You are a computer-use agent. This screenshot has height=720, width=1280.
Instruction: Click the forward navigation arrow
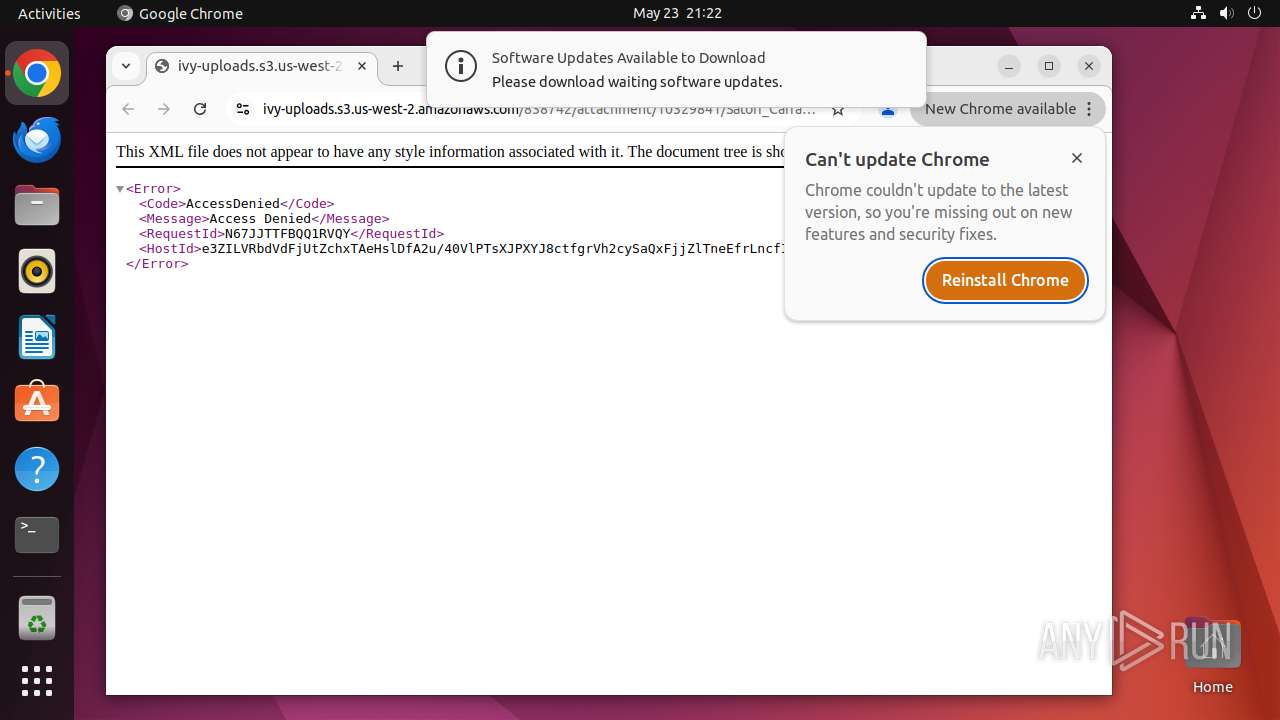click(164, 109)
